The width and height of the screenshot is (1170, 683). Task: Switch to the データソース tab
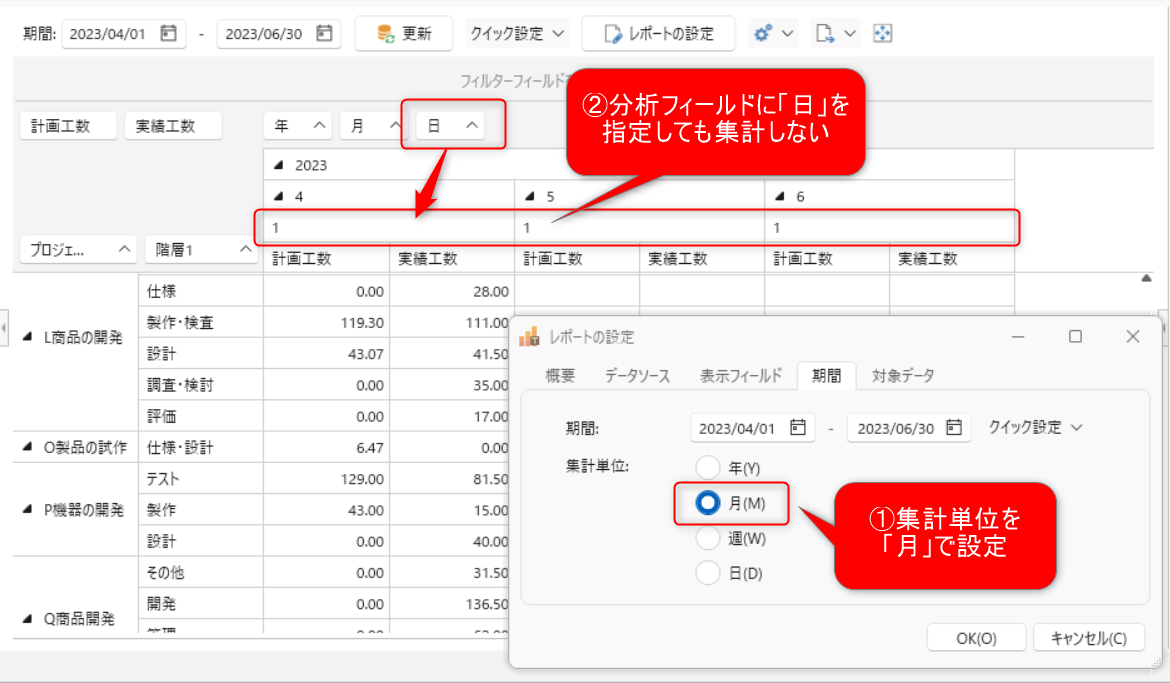(x=637, y=376)
